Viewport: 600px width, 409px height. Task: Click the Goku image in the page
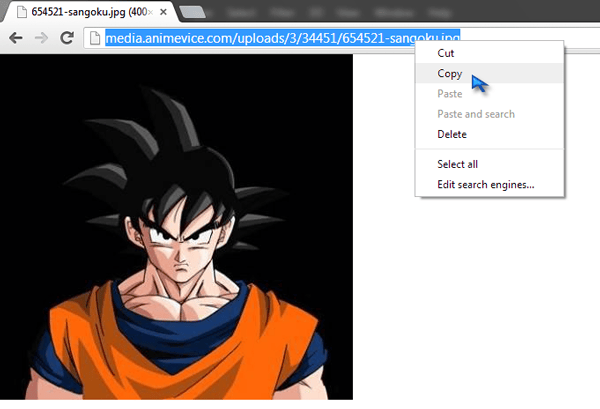pyautogui.click(x=176, y=227)
